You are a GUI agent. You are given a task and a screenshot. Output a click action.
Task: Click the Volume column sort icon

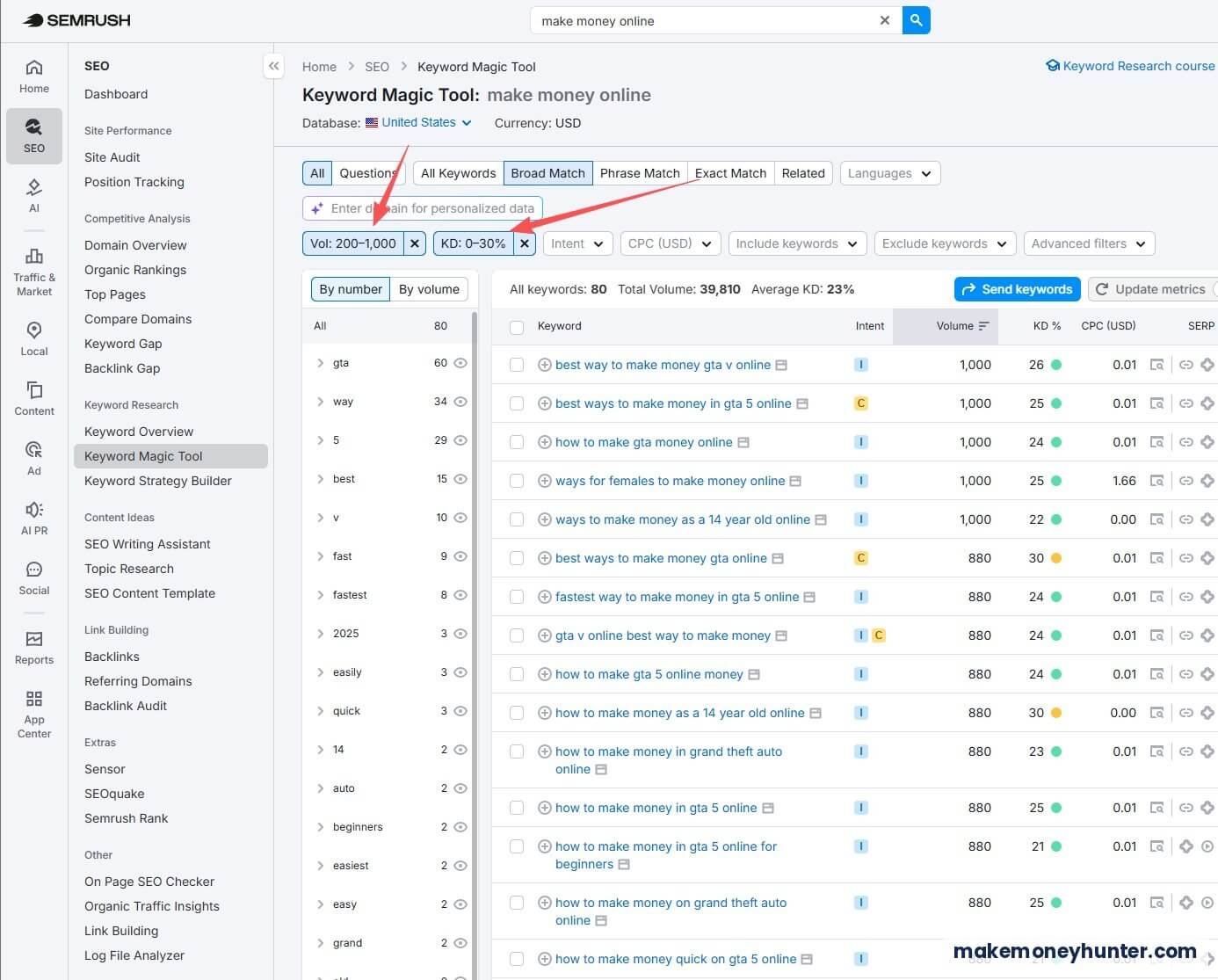983,326
